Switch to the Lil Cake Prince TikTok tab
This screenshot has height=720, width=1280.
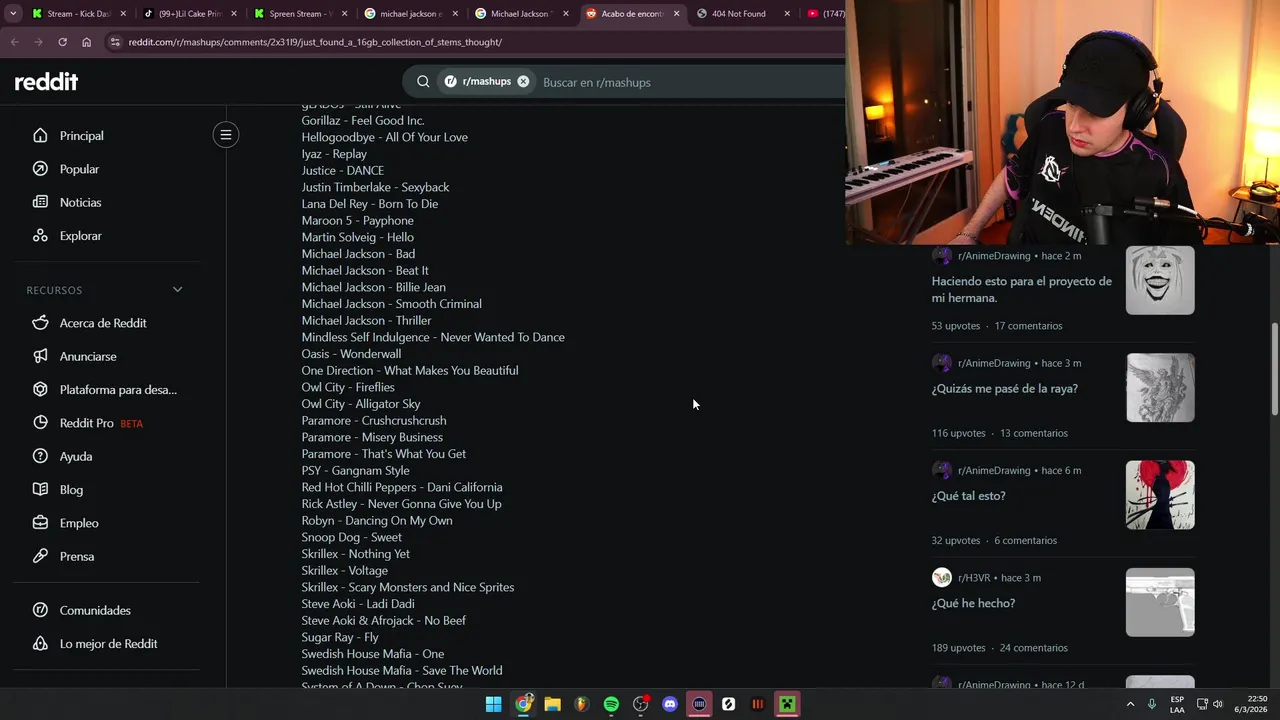(x=190, y=14)
